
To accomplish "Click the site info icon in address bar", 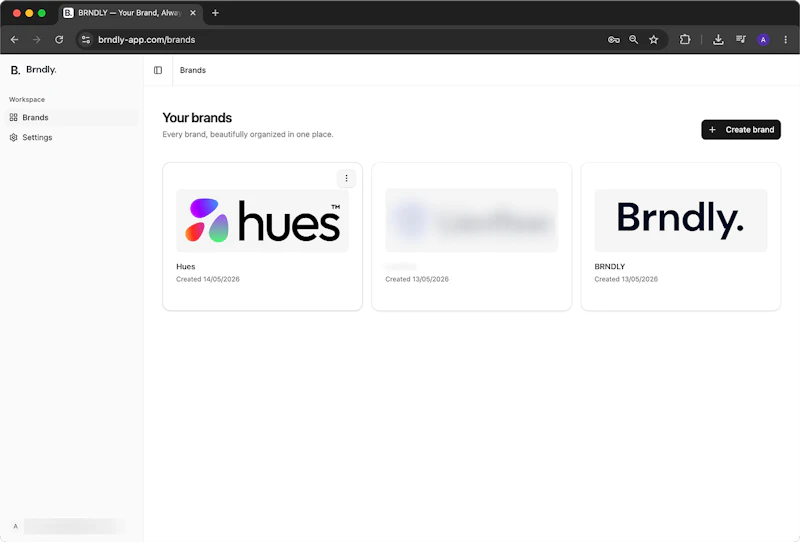I will tap(86, 39).
